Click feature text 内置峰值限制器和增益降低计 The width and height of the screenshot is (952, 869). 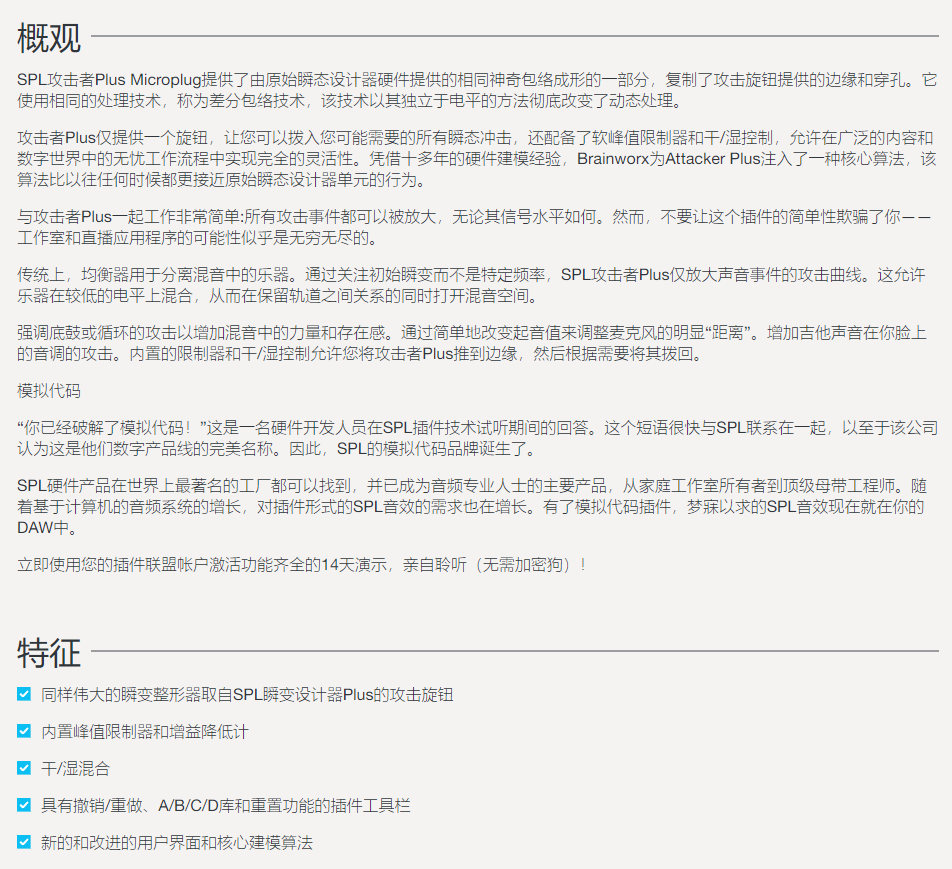tap(144, 731)
